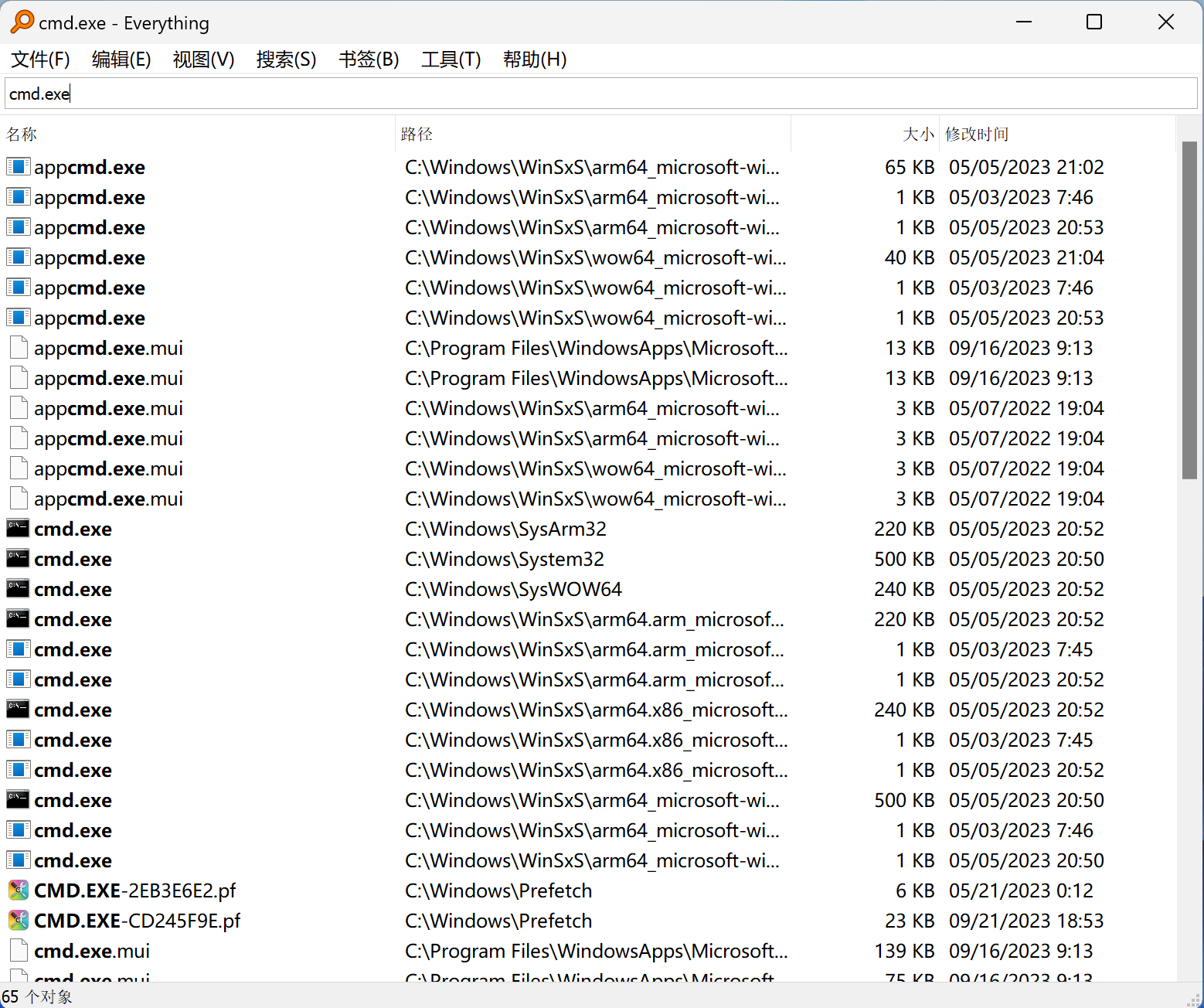This screenshot has height=1008, width=1204.
Task: Open the 搜索(S) menu
Action: (x=286, y=60)
